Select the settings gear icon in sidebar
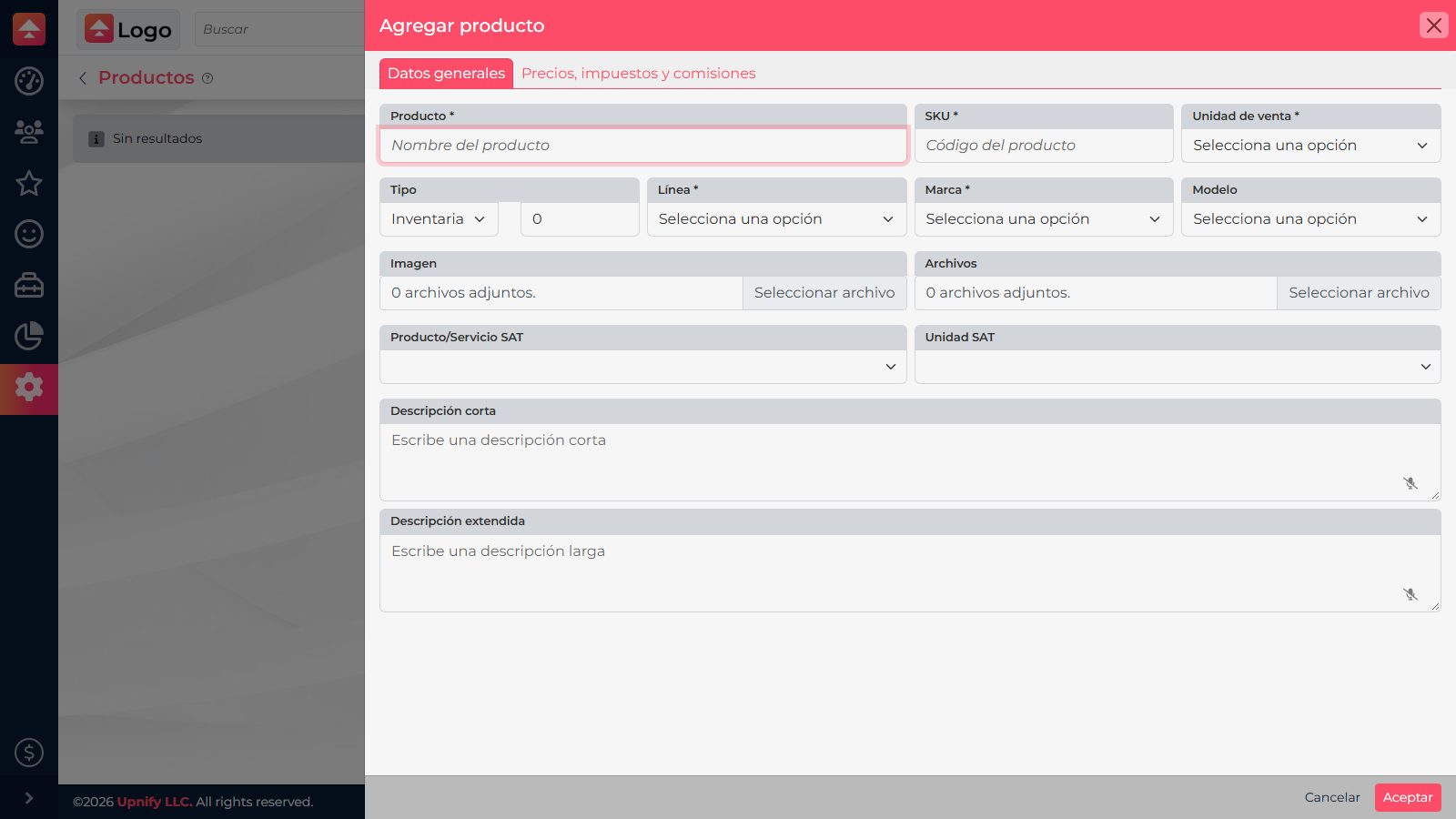This screenshot has height=819, width=1456. point(29,387)
